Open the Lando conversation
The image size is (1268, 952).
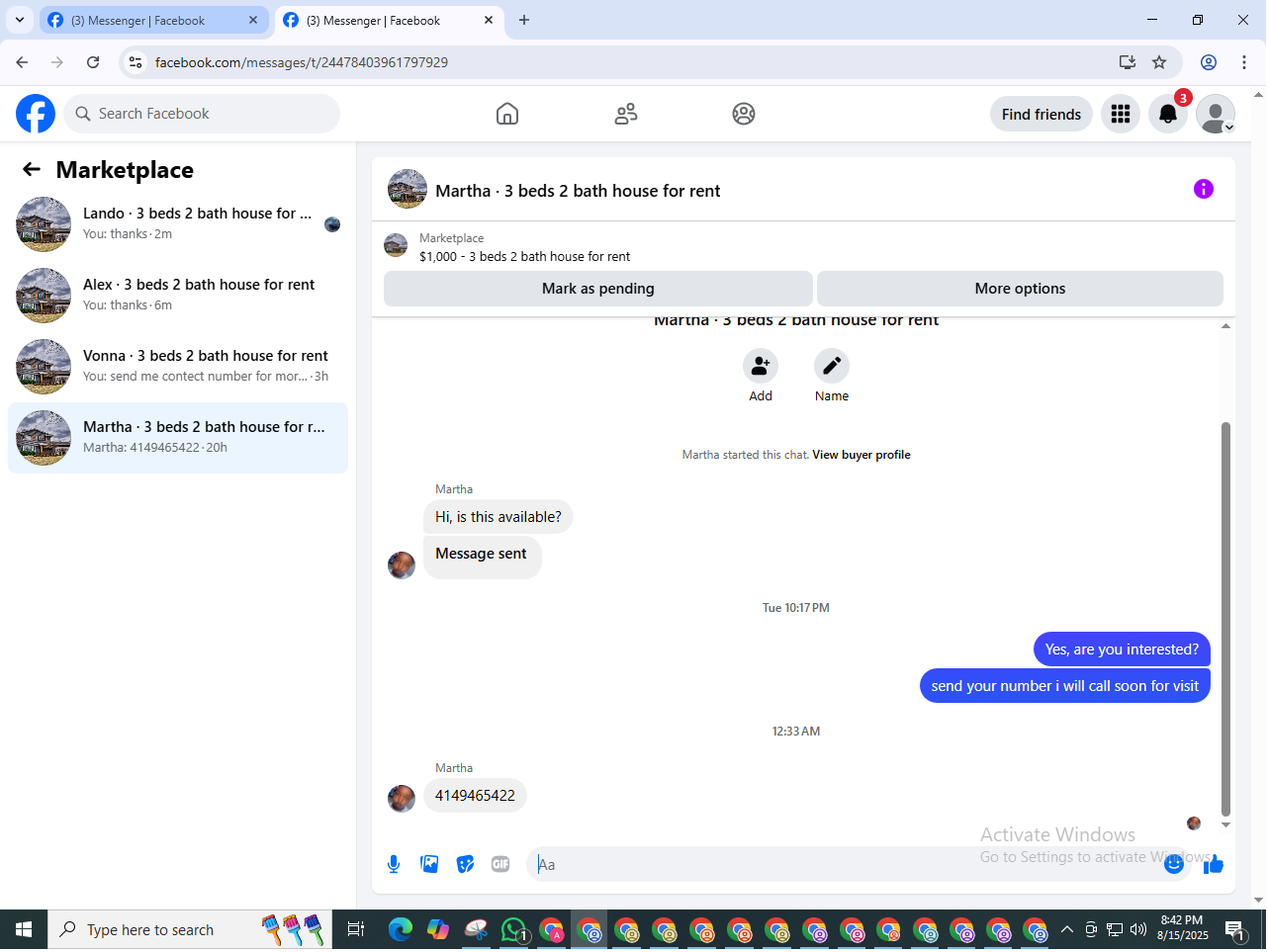coord(178,224)
